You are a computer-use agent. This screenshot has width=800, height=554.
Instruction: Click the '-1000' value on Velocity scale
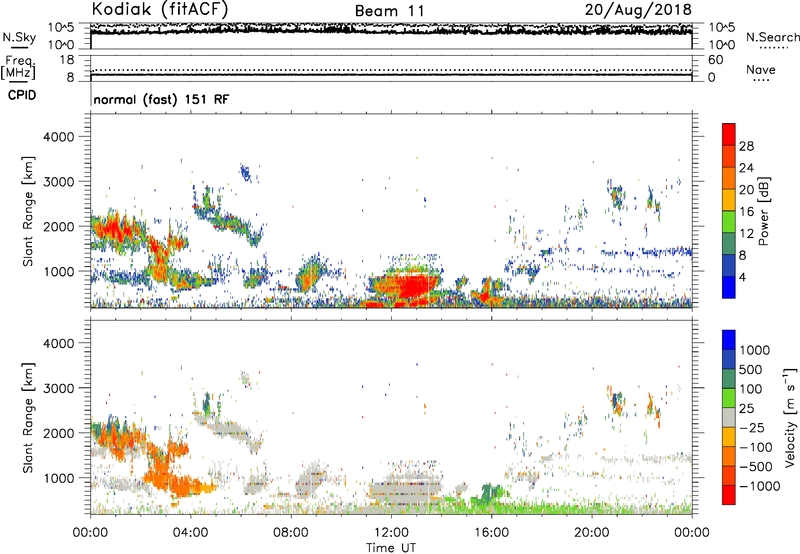point(759,486)
